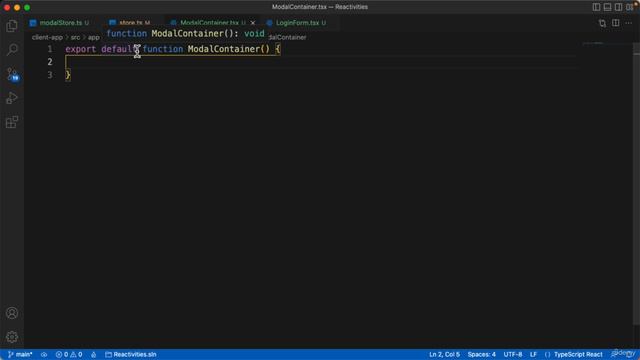
Task: Click the export keyword on line 1
Action: click(81, 49)
